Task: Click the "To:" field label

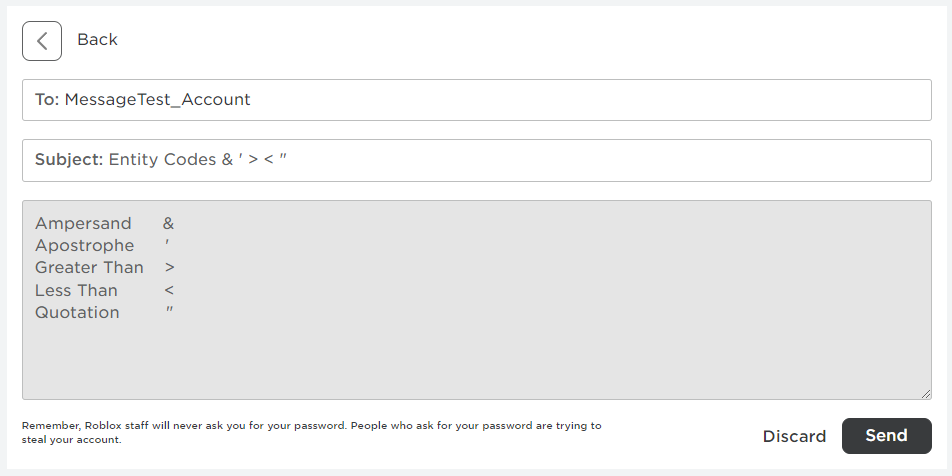Action: (47, 100)
